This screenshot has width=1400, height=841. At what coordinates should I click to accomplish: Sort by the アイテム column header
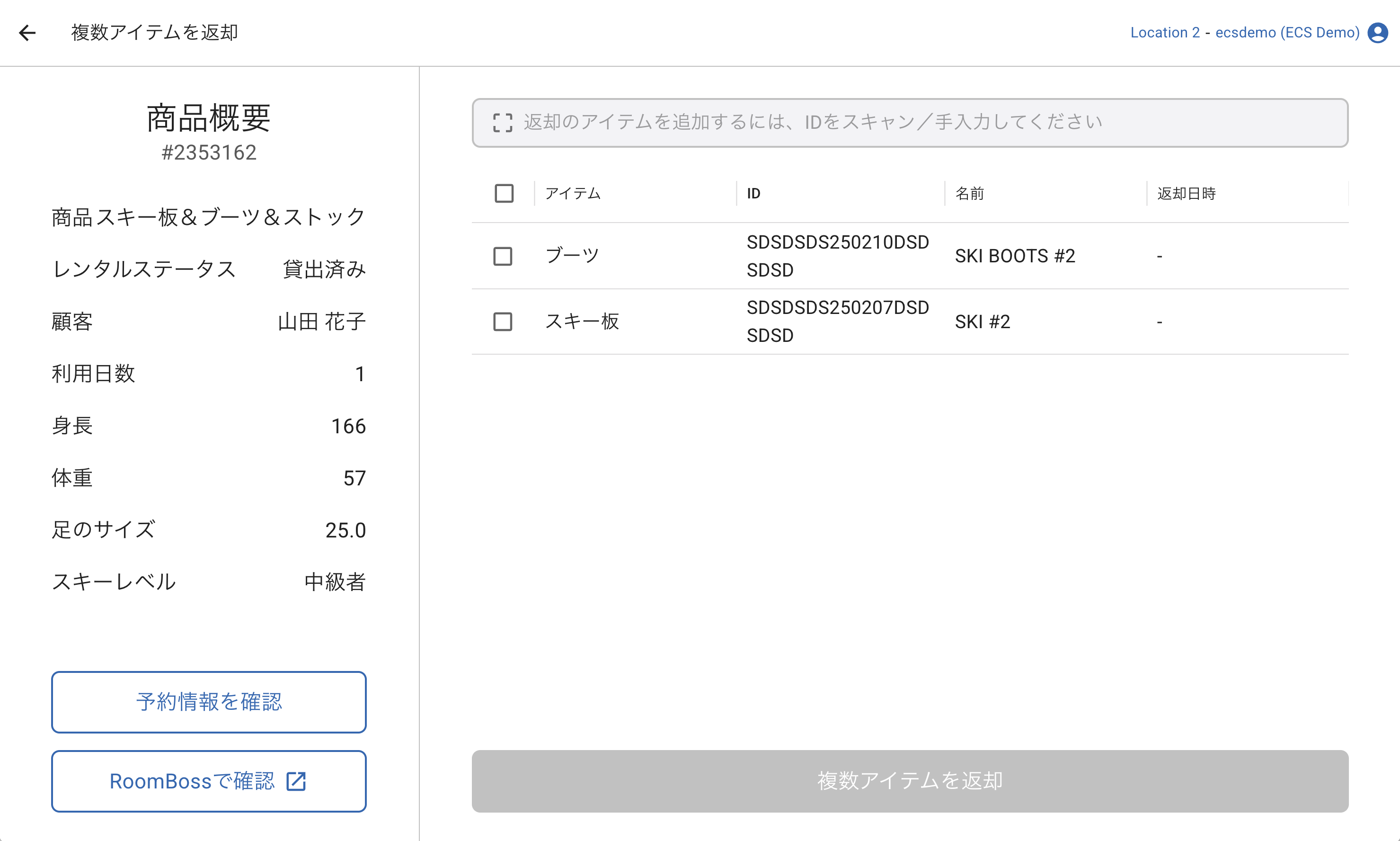pyautogui.click(x=573, y=194)
